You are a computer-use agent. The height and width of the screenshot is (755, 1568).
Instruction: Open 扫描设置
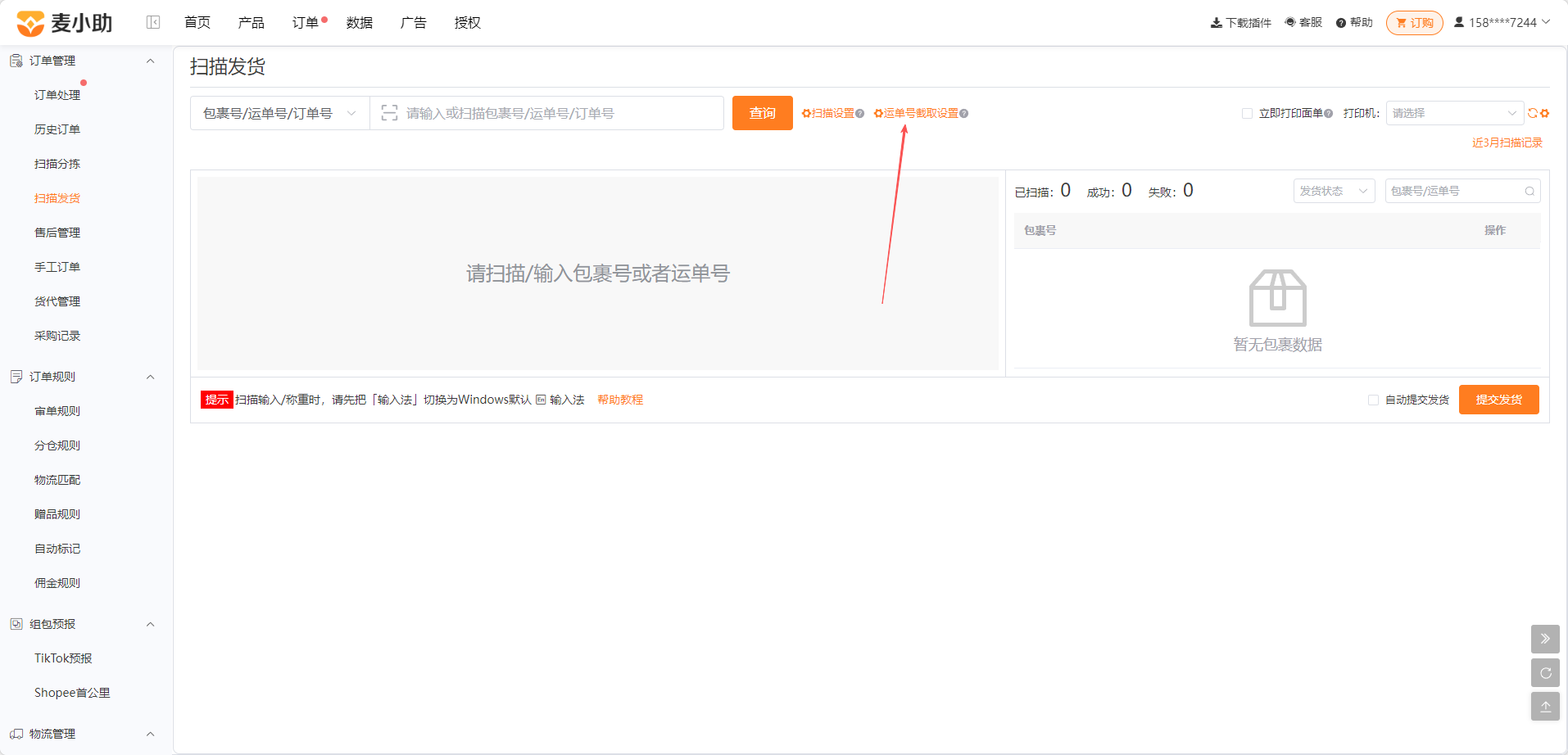point(827,113)
